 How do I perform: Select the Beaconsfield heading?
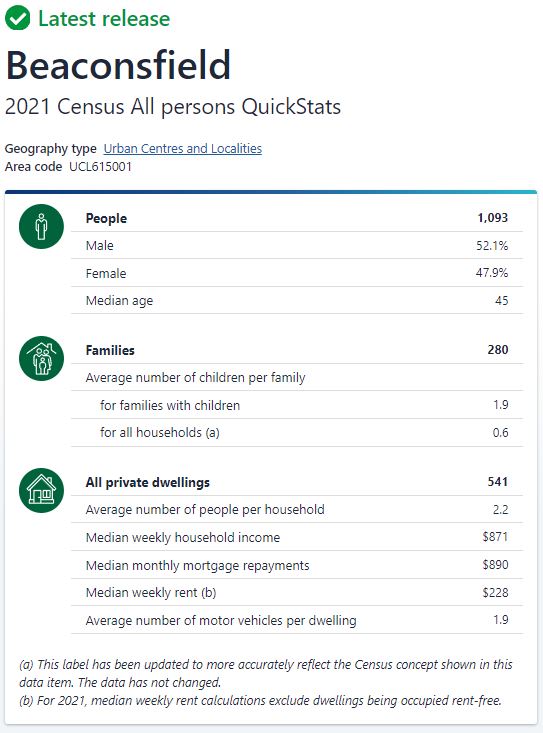click(x=118, y=65)
